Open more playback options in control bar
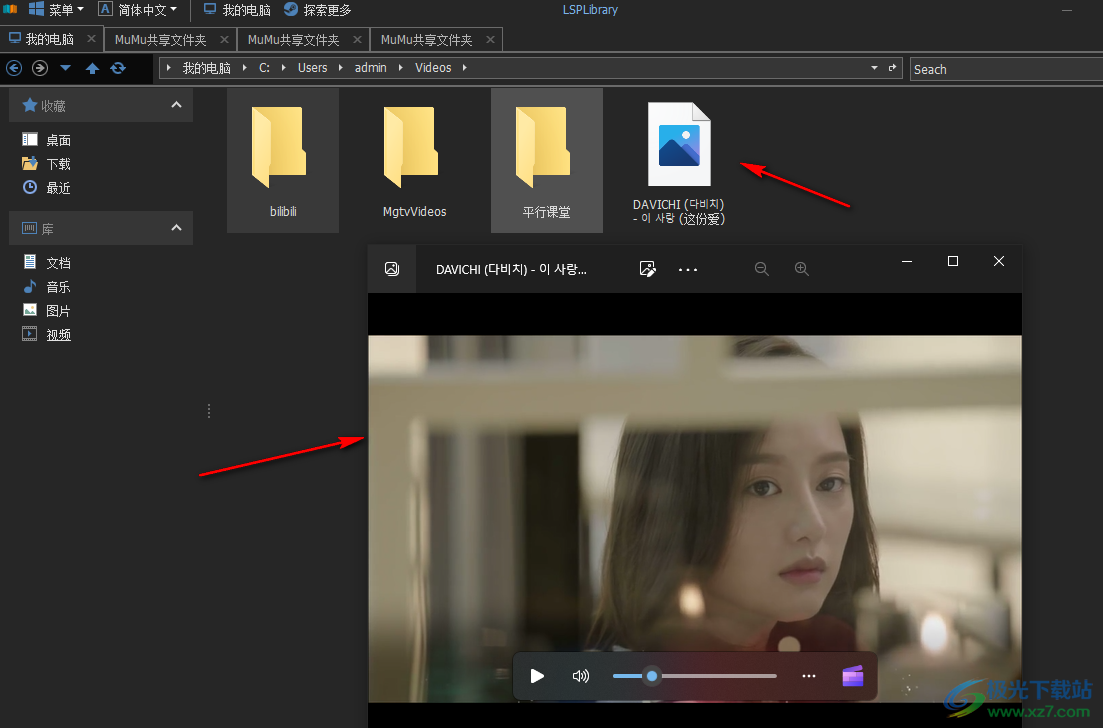Viewport: 1103px width, 728px height. point(809,676)
